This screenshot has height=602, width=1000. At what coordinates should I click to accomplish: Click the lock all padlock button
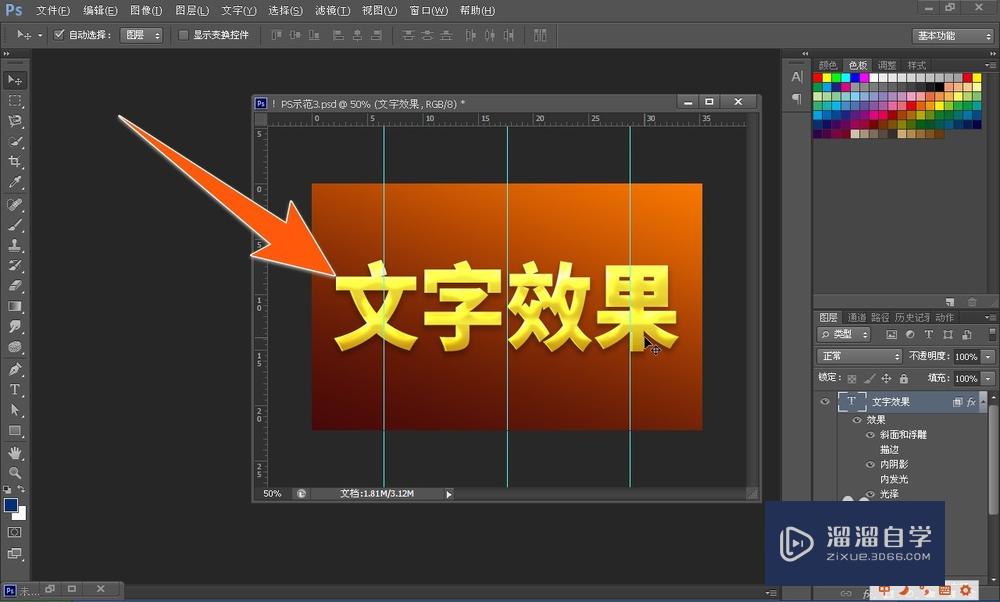[904, 378]
